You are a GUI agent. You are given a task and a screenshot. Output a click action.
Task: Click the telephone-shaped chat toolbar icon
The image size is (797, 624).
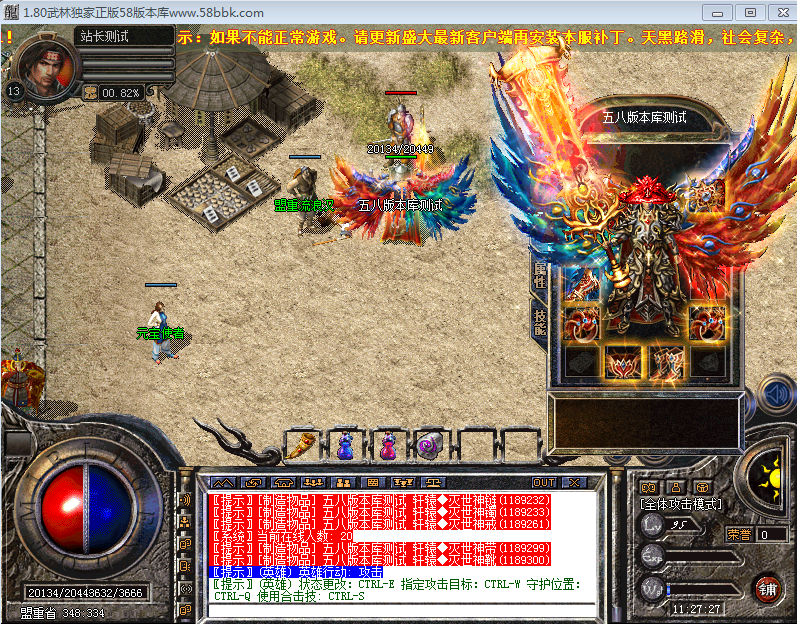pos(283,483)
